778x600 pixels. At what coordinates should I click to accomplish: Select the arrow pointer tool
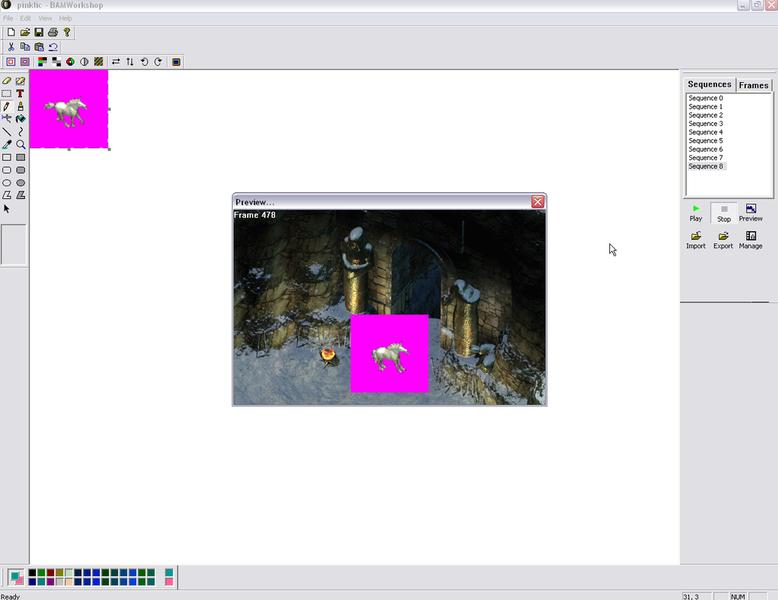coord(6,208)
